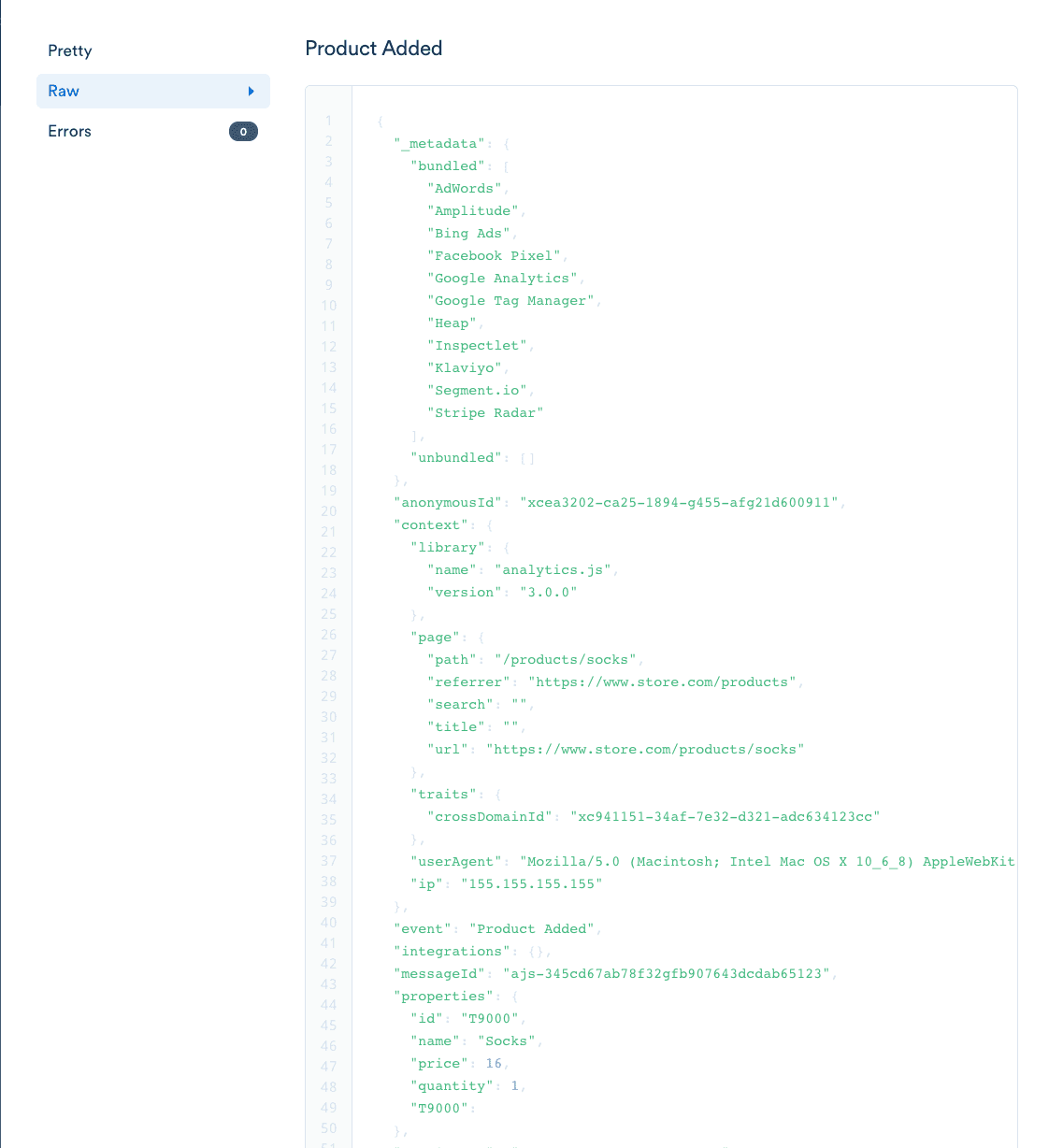Select the Stripe Radar entry
This screenshot has height=1148, width=1049.
pyautogui.click(x=485, y=412)
